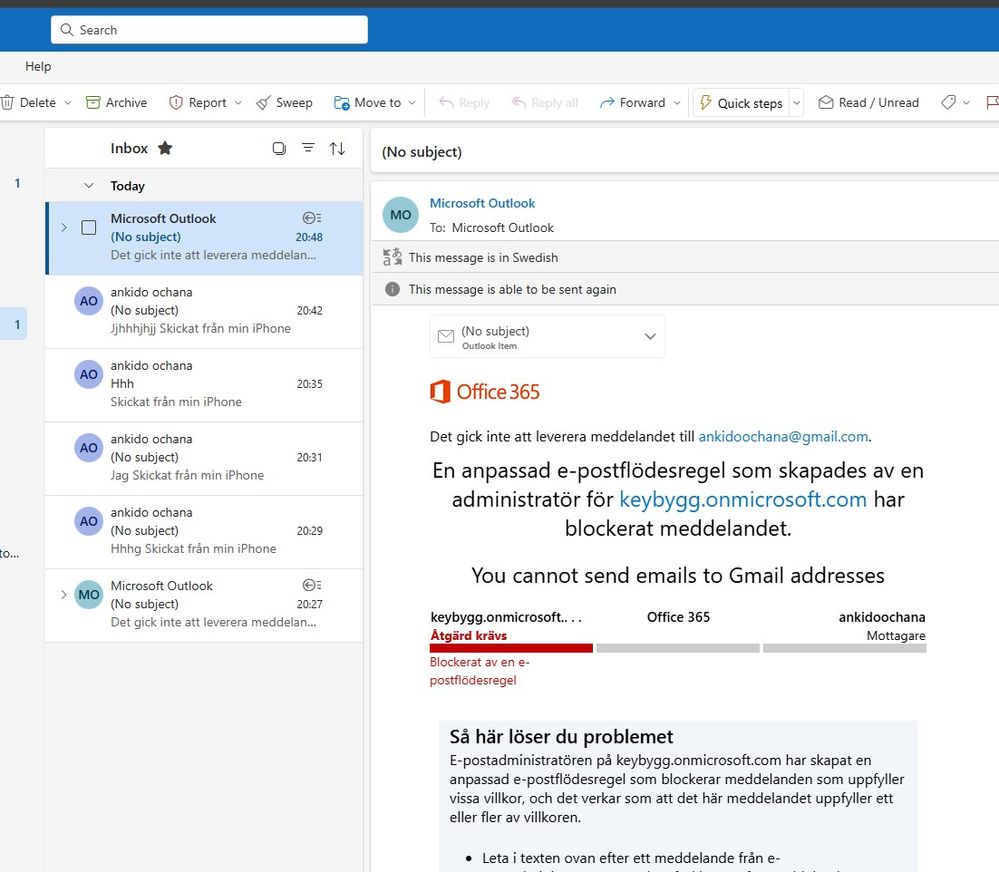
Task: Click the highlighted unread count 1 in sidebar
Action: click(17, 325)
